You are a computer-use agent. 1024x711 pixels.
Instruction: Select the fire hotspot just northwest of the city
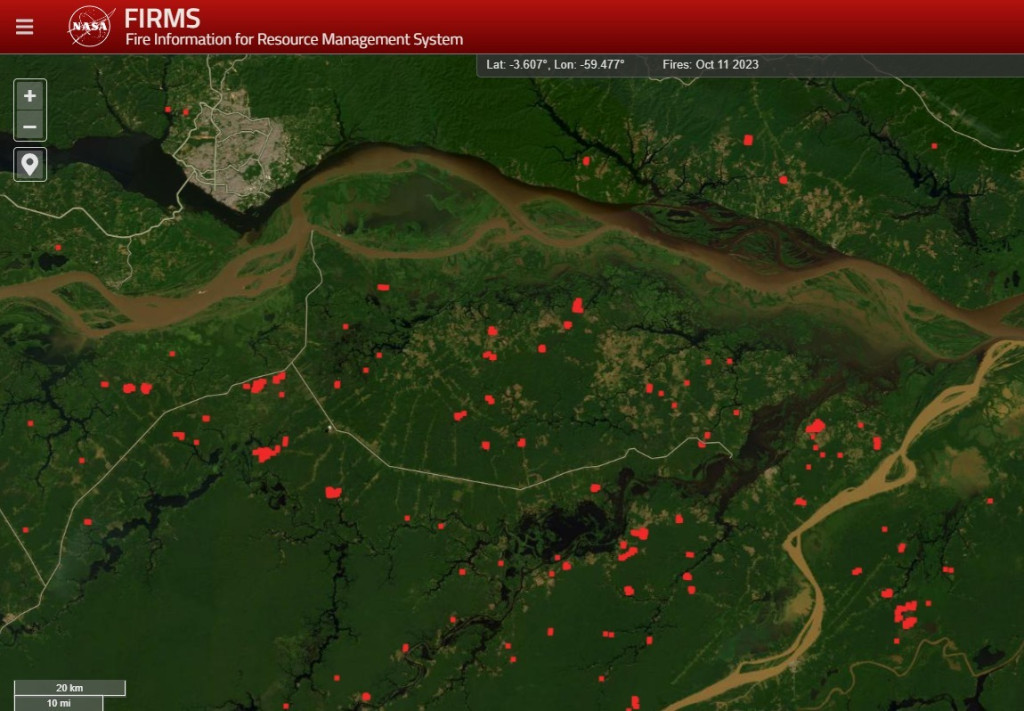coord(169,110)
